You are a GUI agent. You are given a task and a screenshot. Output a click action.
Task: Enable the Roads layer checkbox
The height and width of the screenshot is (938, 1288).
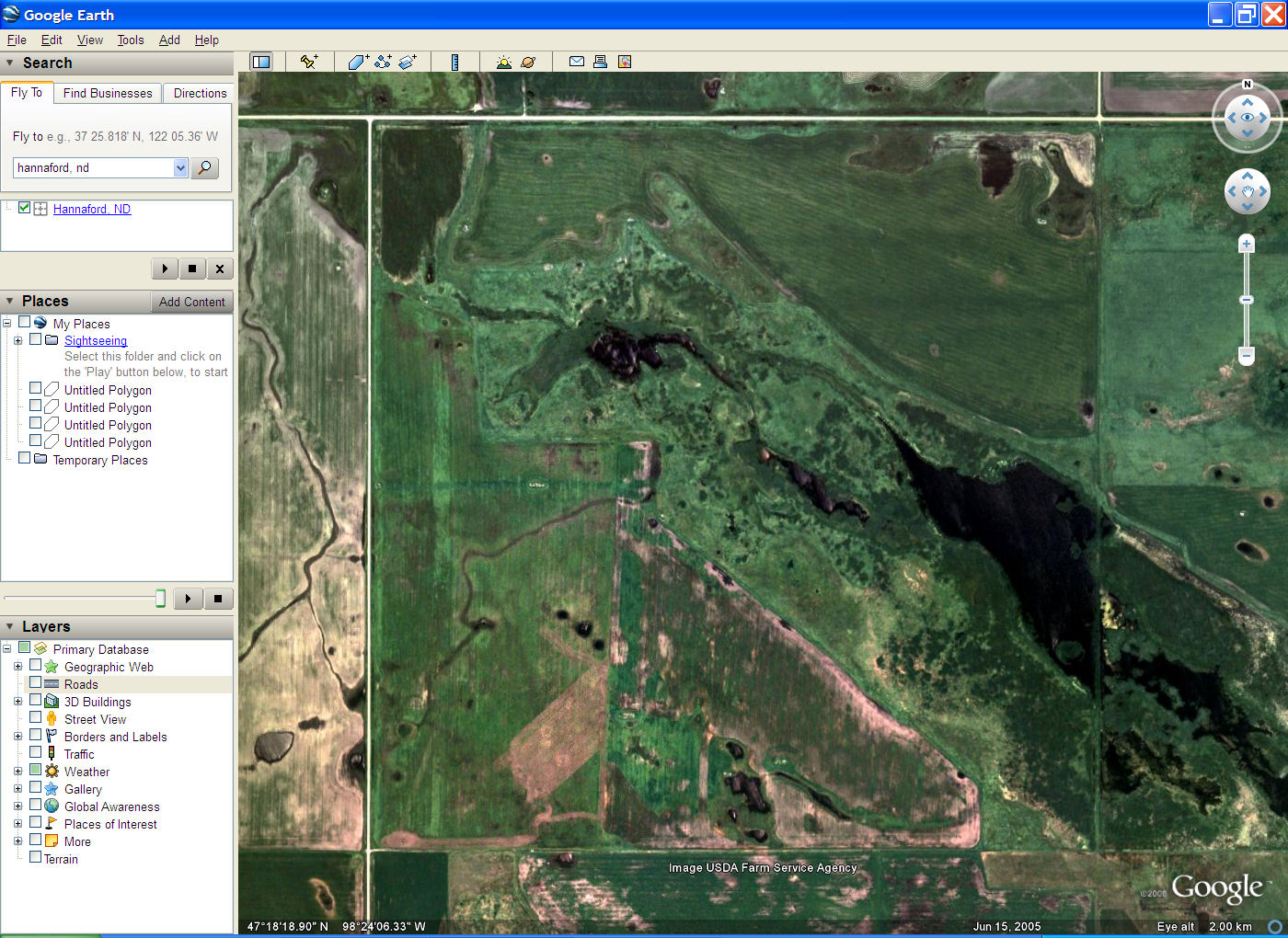pos(35,682)
